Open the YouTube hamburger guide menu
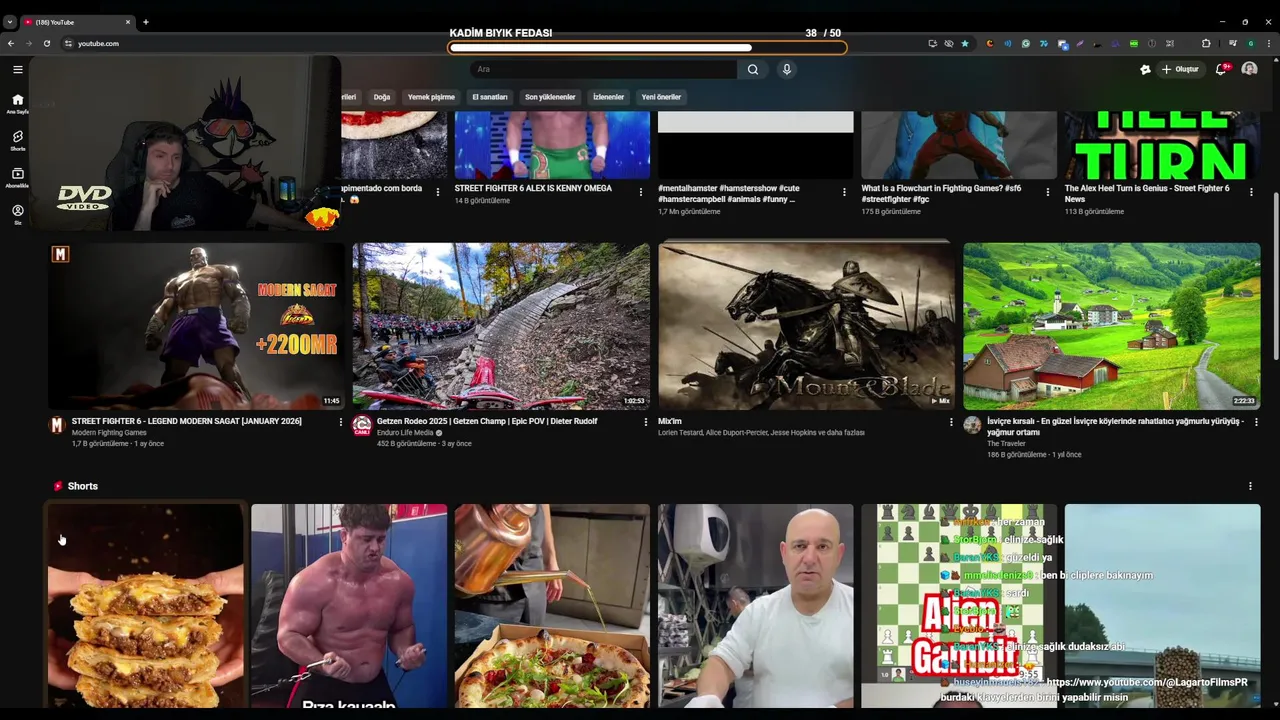Screen dimensions: 1280x720 coord(17,69)
